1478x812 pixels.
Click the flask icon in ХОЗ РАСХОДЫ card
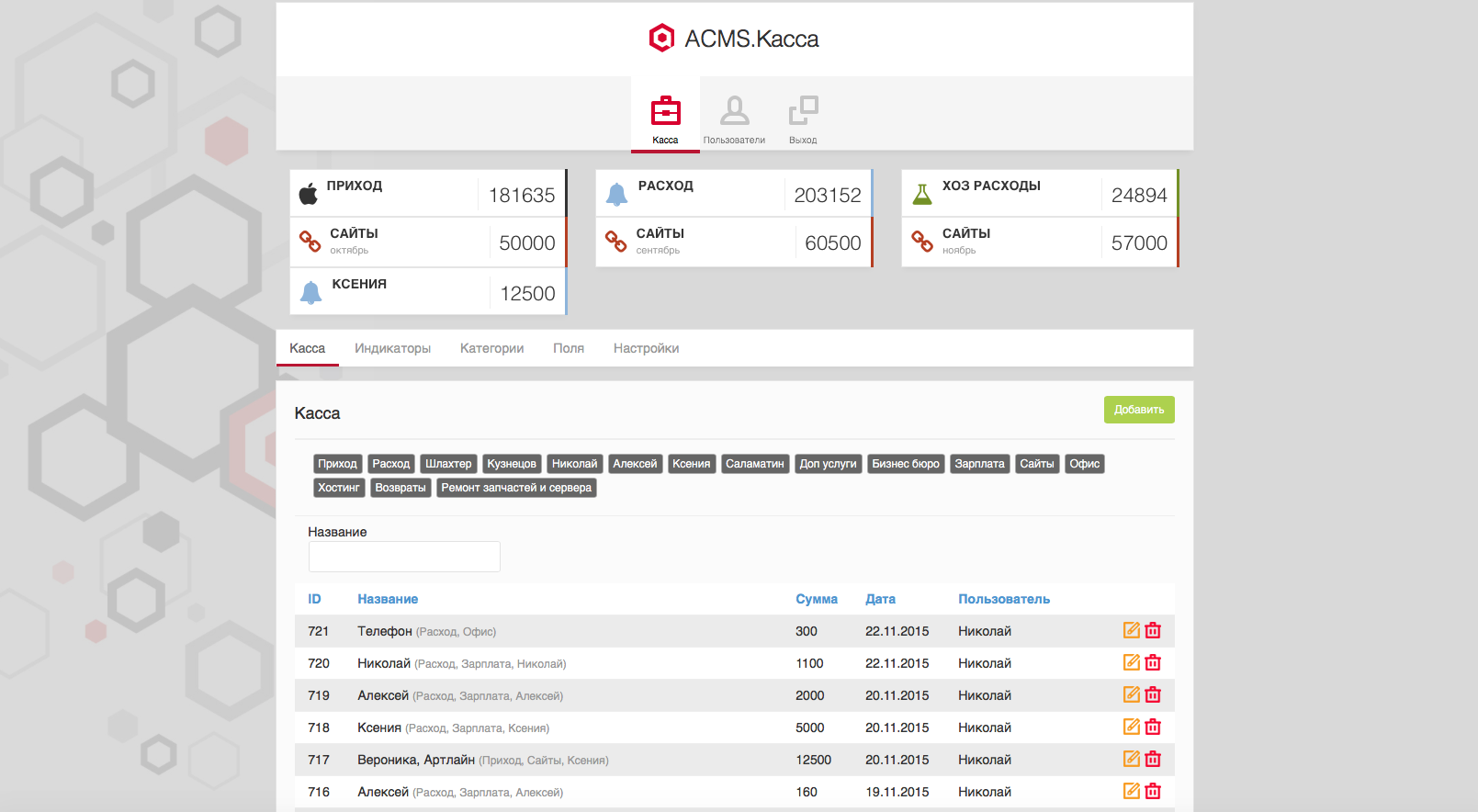pos(922,194)
